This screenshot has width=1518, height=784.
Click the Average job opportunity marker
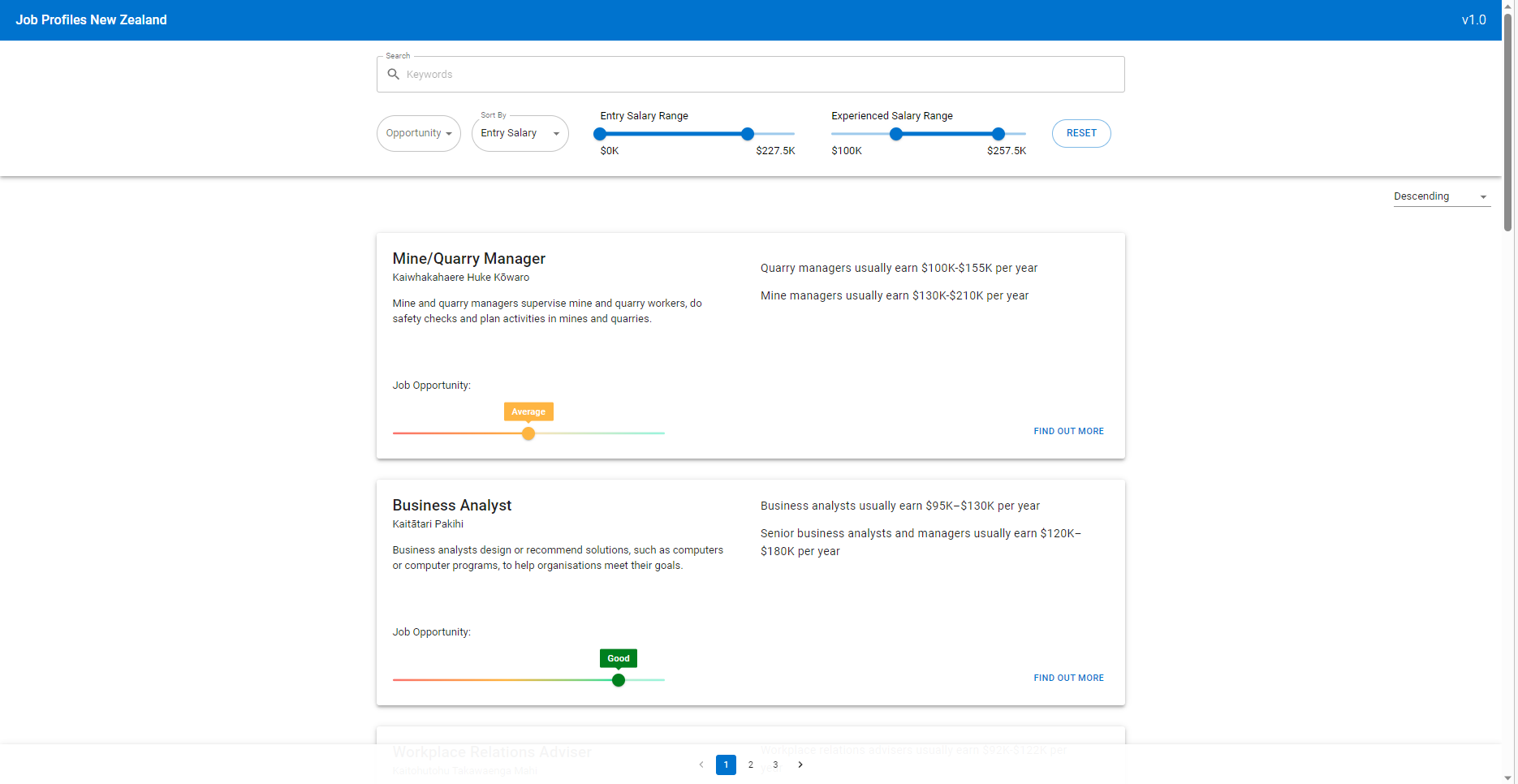[x=528, y=433]
